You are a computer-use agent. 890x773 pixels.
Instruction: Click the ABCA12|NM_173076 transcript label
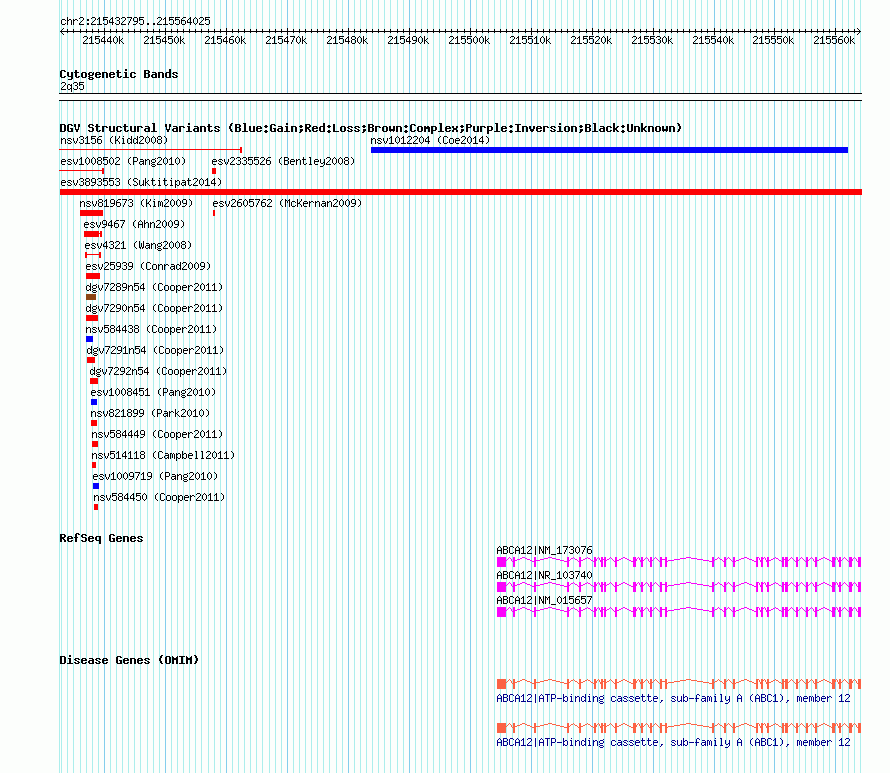coord(544,550)
